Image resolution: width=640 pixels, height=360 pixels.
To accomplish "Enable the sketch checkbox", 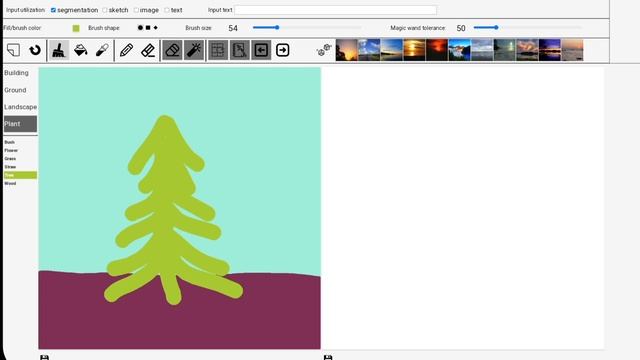I will [105, 10].
